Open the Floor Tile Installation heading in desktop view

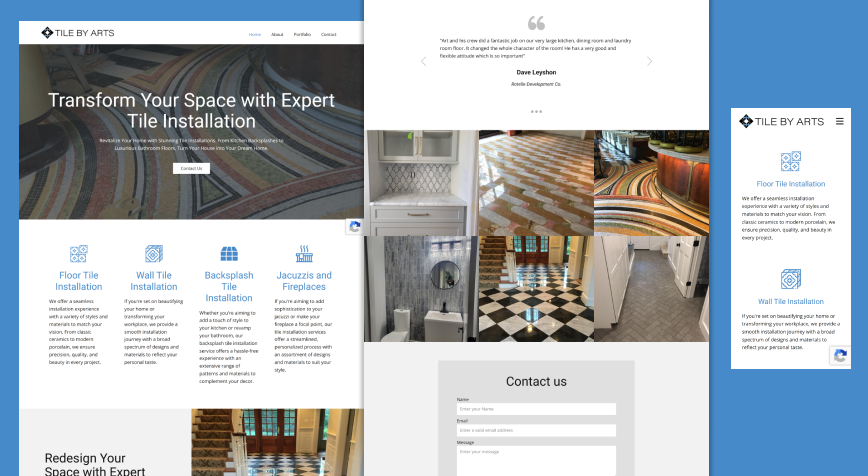tap(79, 281)
